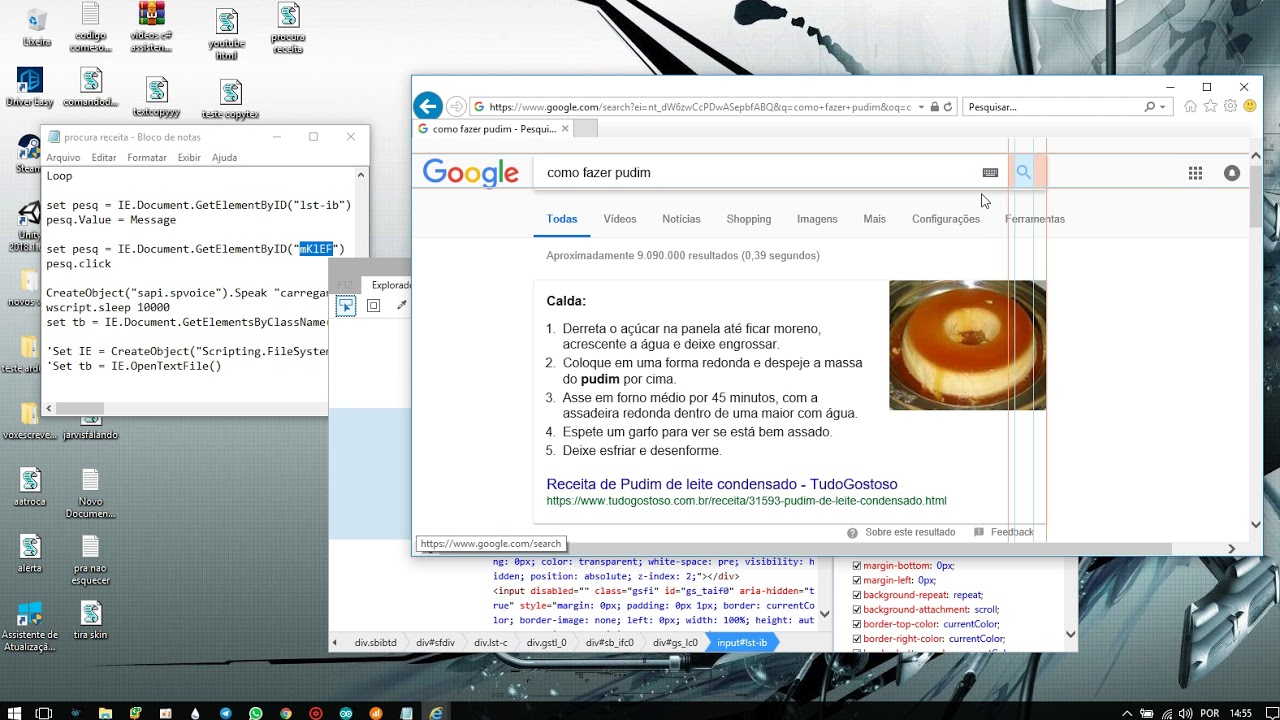Open IE Home page icon

(1190, 106)
